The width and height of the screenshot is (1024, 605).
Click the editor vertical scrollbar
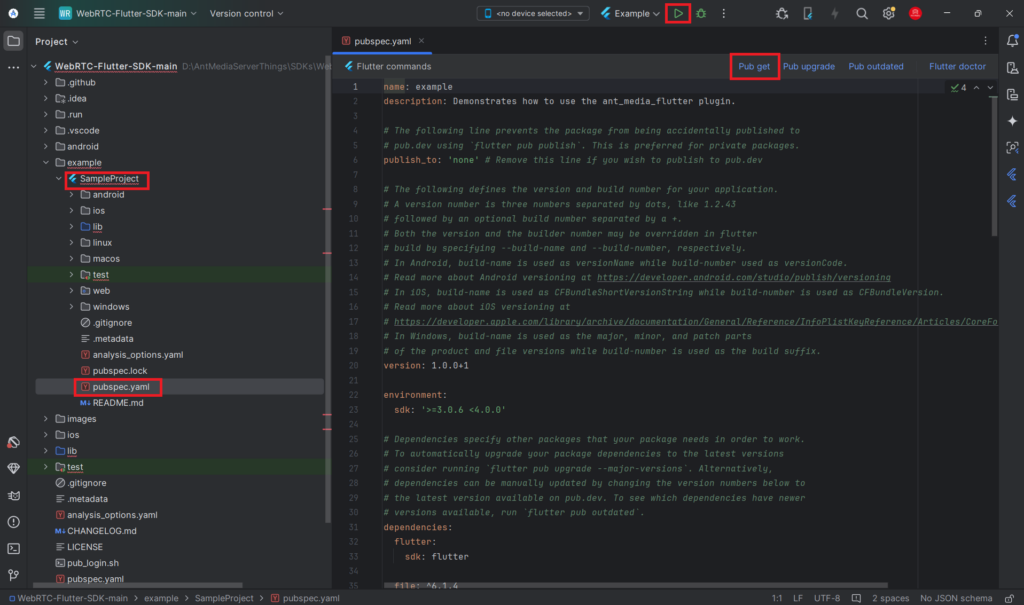[x=995, y=166]
